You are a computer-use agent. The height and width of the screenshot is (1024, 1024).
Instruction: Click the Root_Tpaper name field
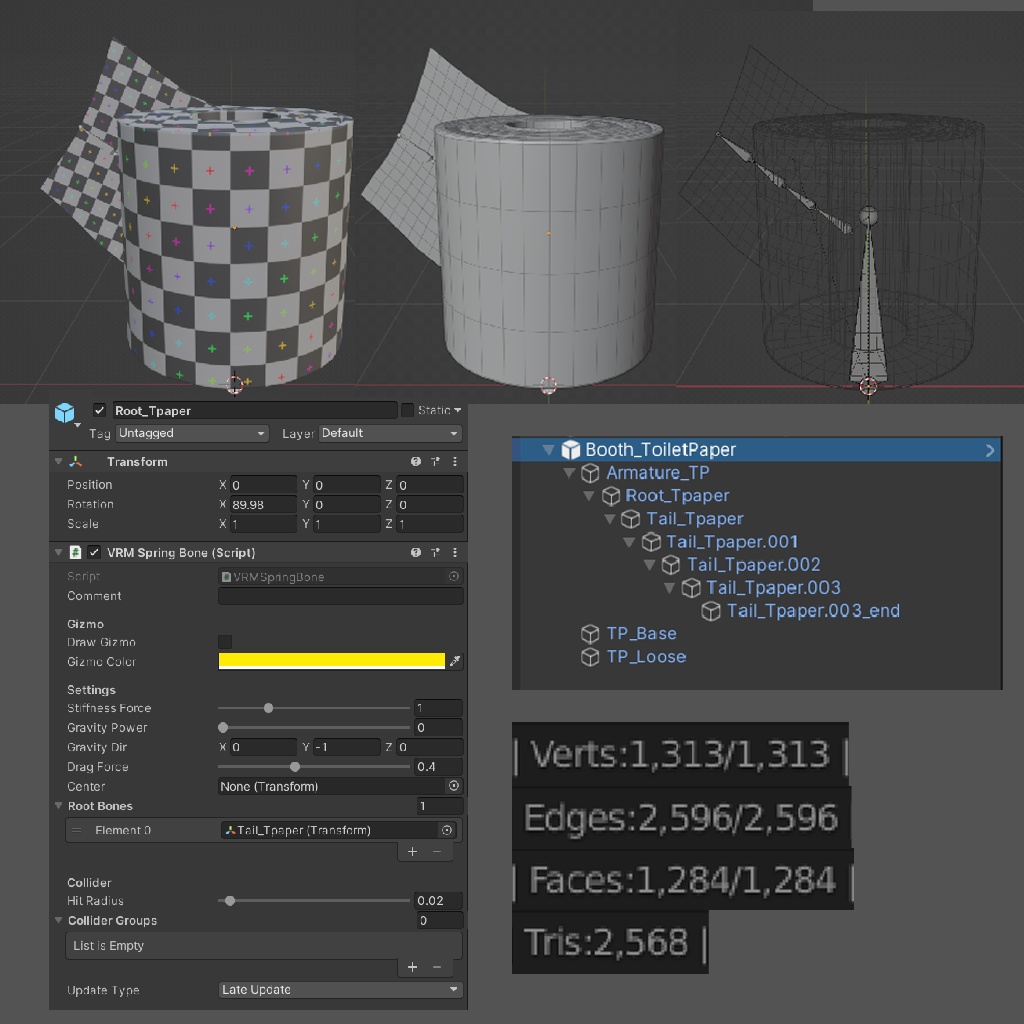click(255, 410)
